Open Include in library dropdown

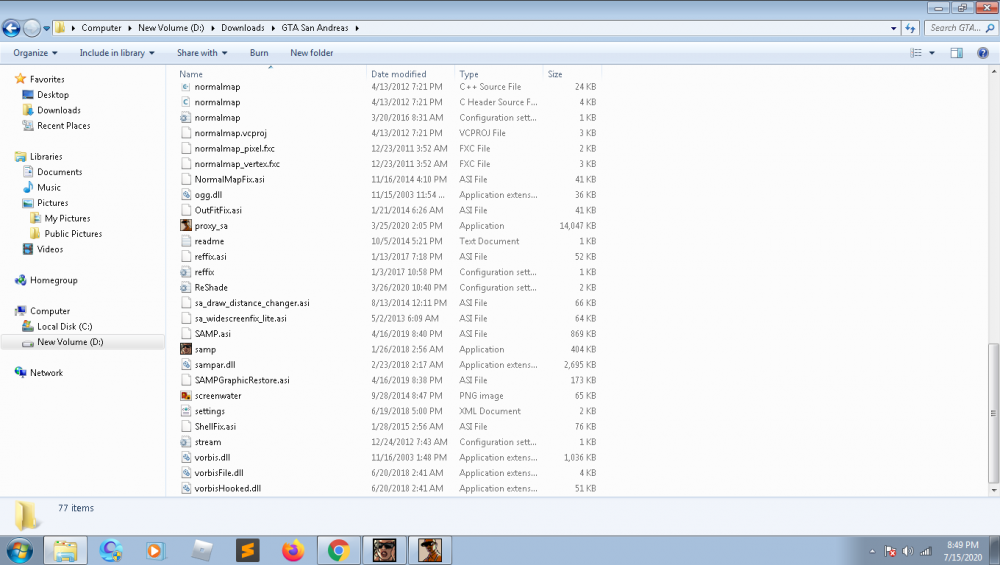pyautogui.click(x=117, y=53)
